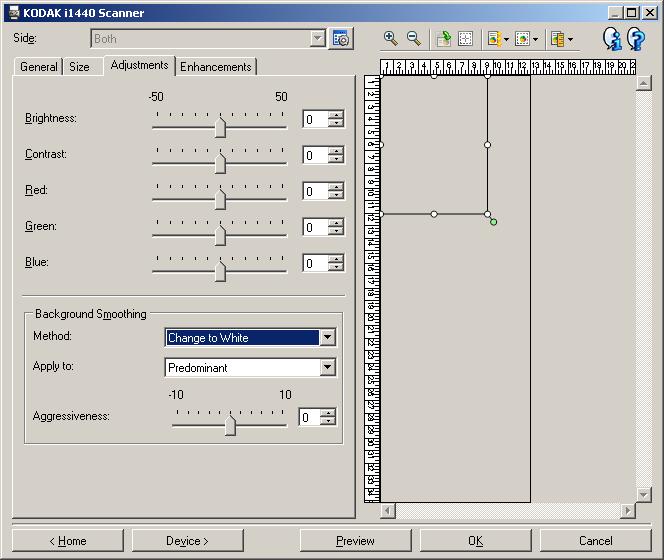Open the Method dropdown arrow
This screenshot has height=560, width=664.
(x=328, y=338)
